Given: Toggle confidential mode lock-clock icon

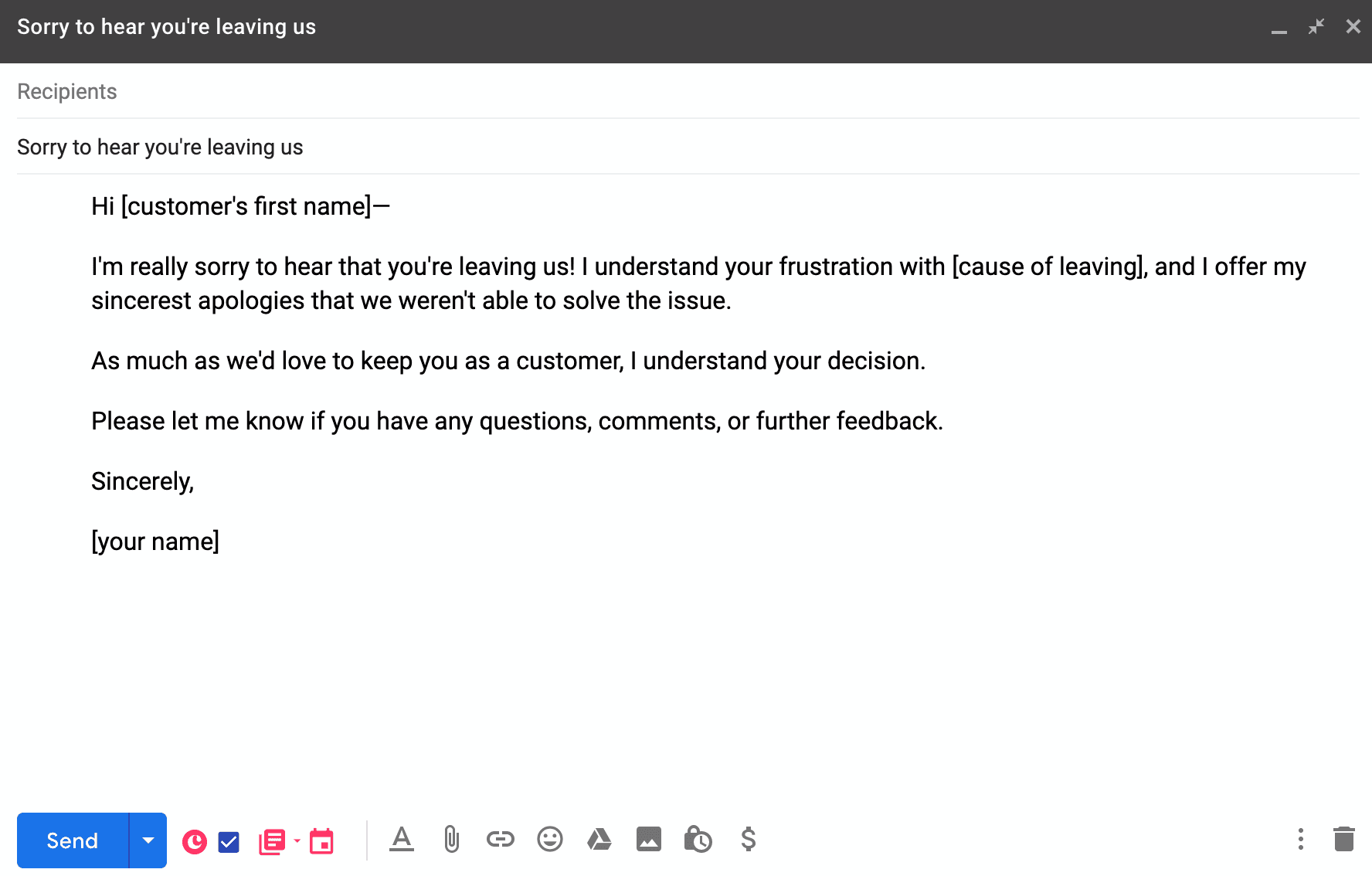Looking at the screenshot, I should click(x=698, y=839).
